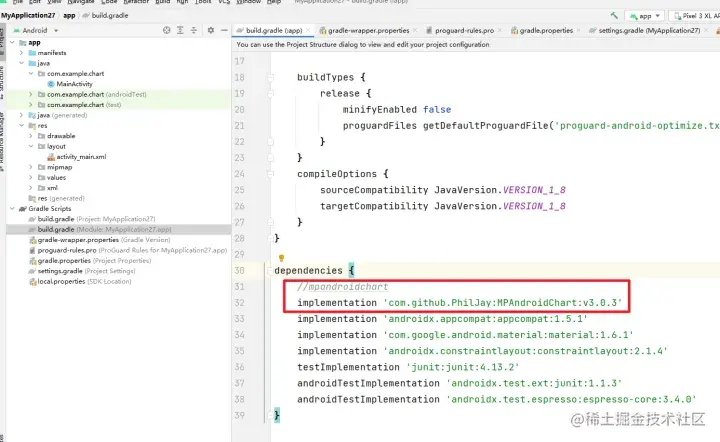
Task: Close the settings.gradle (MyApplication27) tab
Action: pos(706,30)
